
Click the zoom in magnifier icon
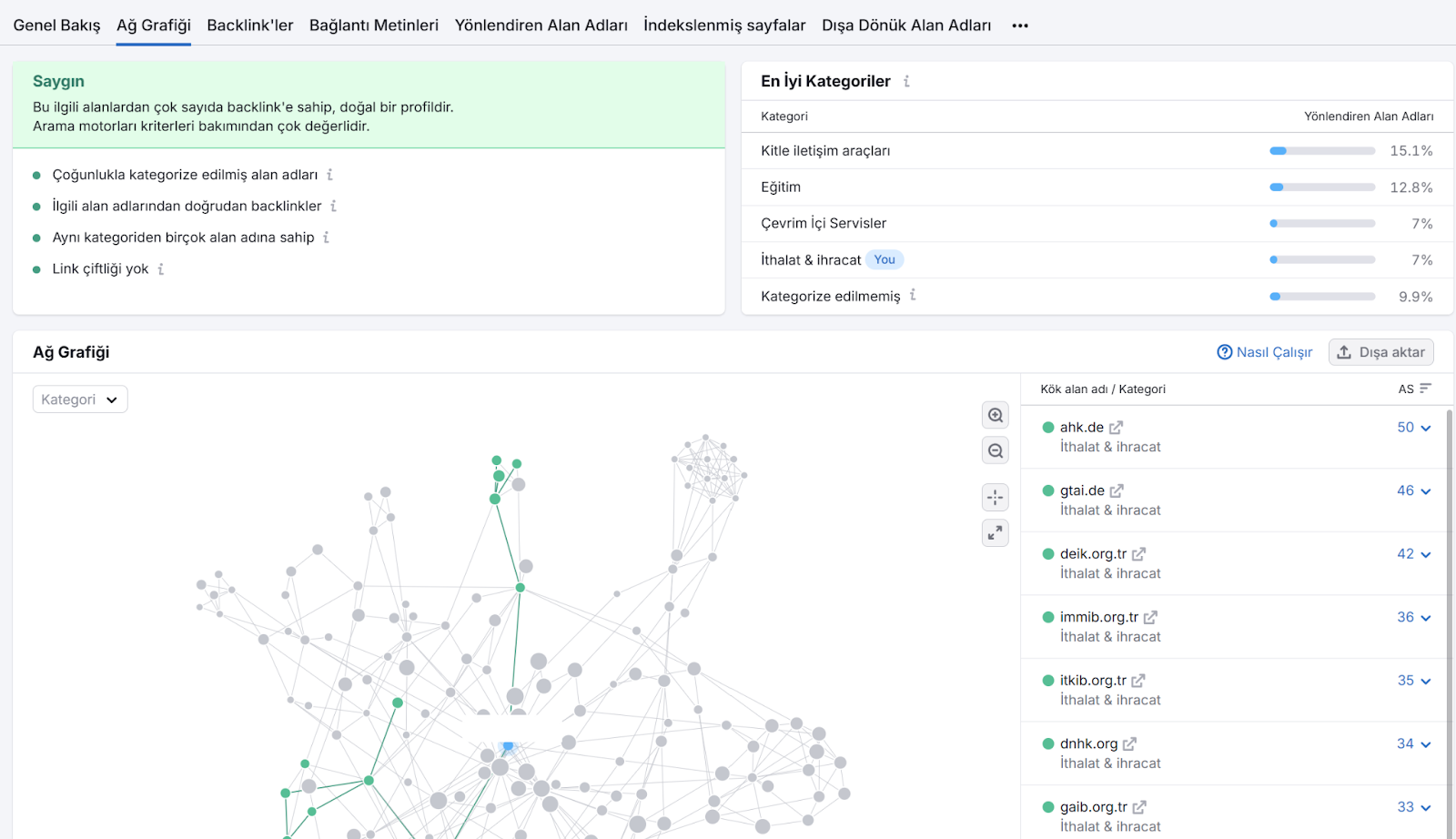[996, 415]
